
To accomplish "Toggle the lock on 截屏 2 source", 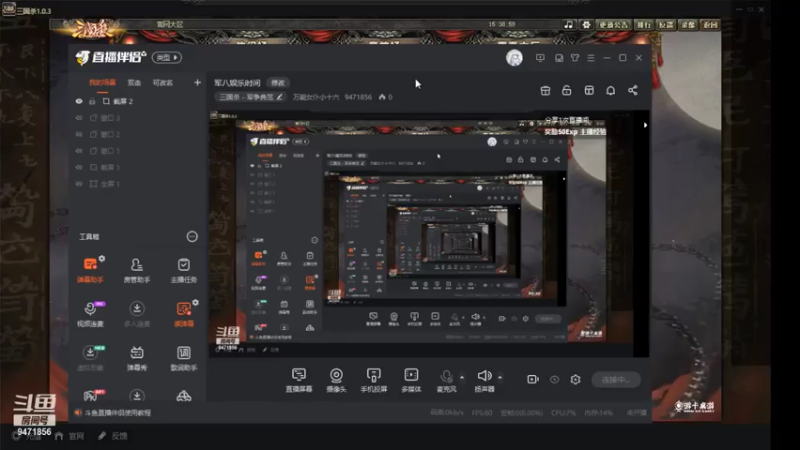I will (92, 101).
